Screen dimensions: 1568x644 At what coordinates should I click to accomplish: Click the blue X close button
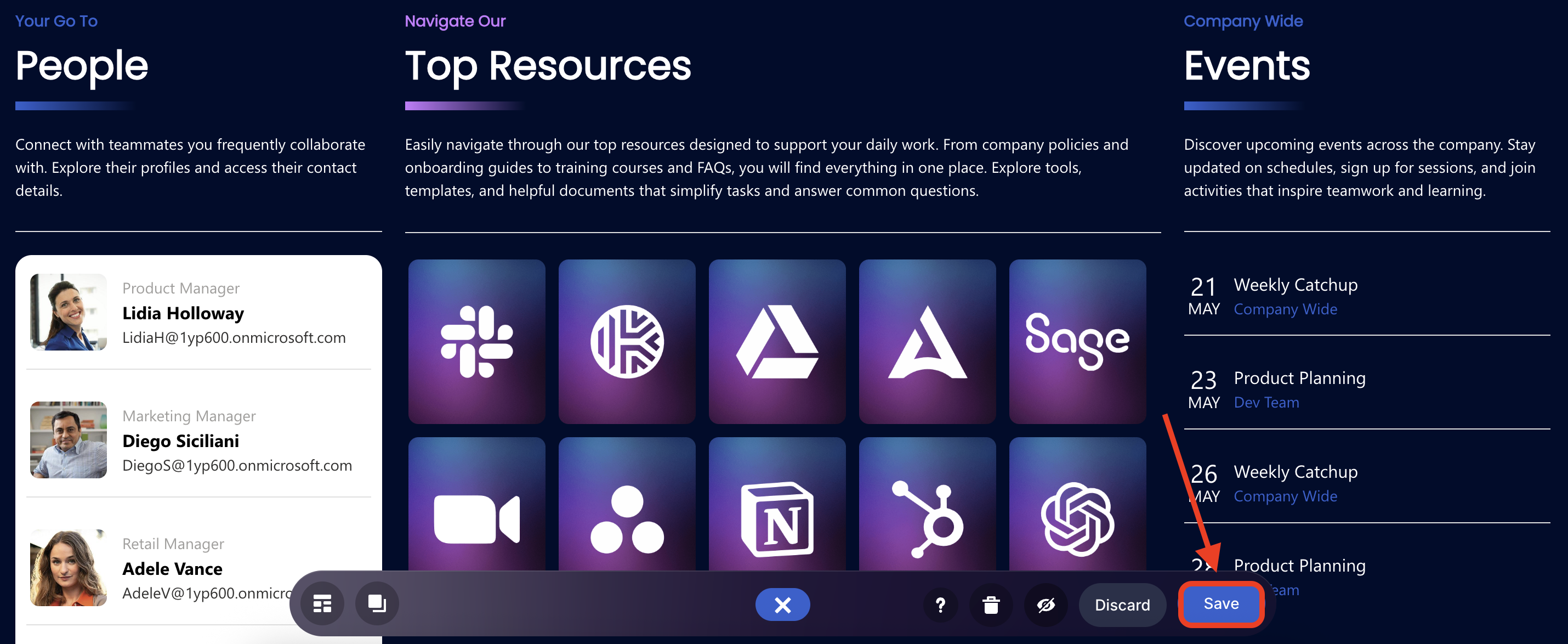coord(782,605)
